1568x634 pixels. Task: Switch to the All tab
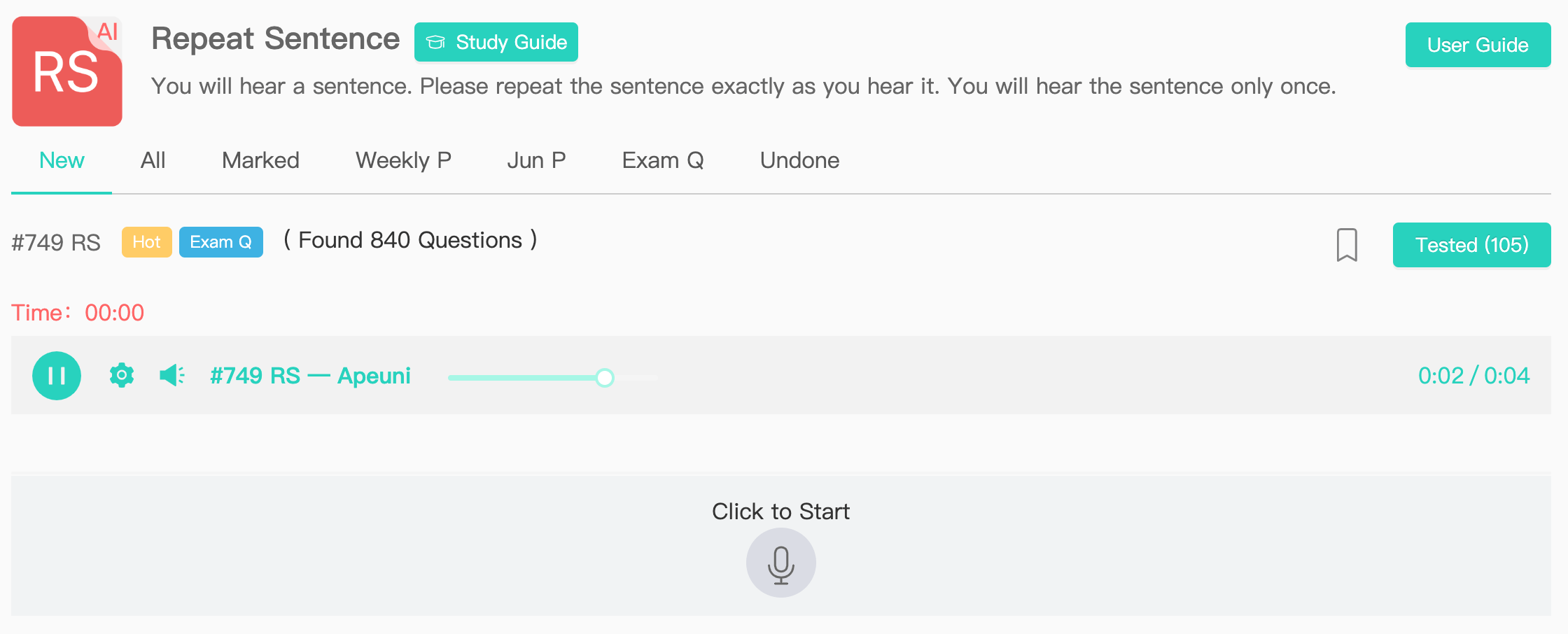pos(153,160)
